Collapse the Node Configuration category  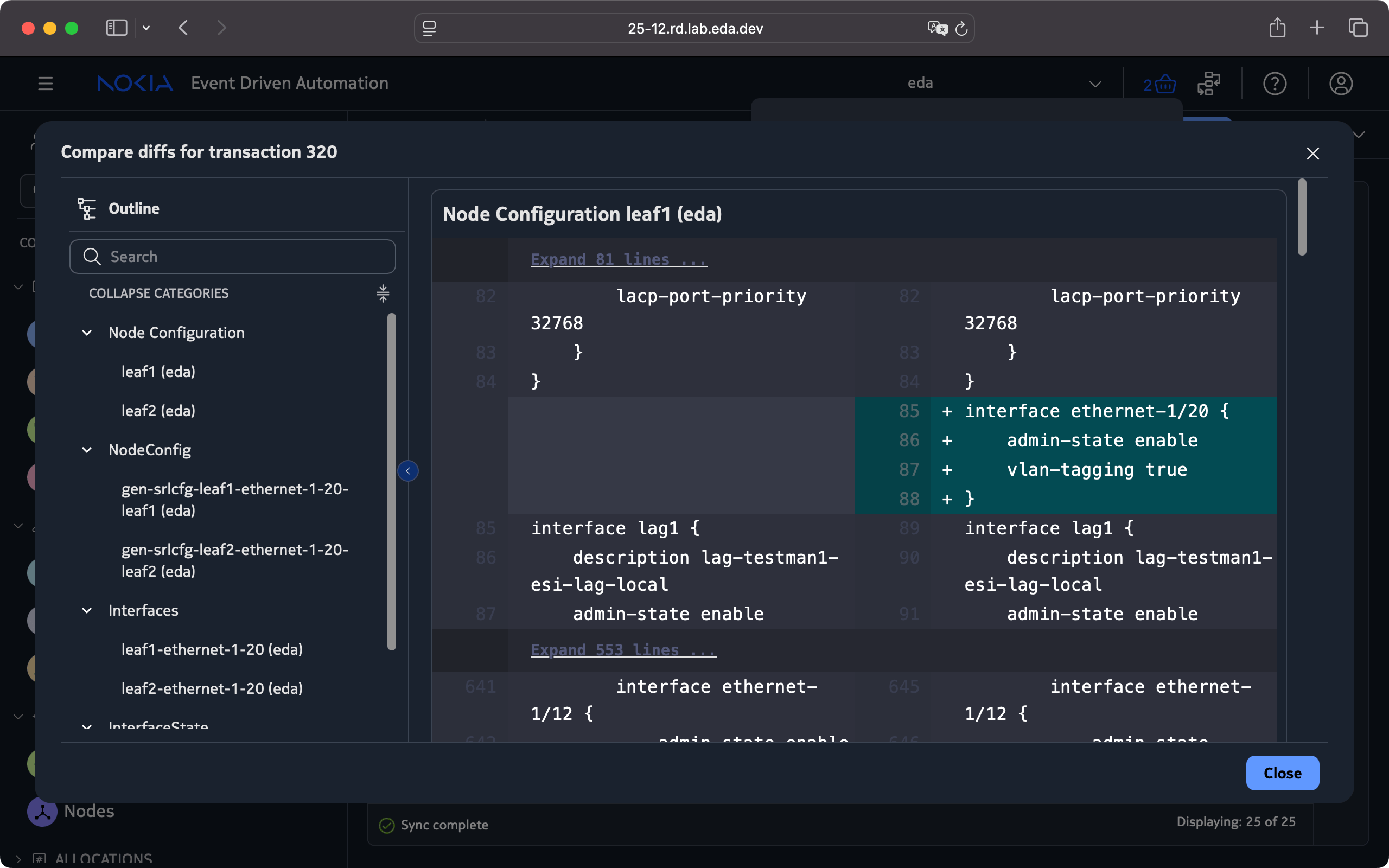pos(87,333)
